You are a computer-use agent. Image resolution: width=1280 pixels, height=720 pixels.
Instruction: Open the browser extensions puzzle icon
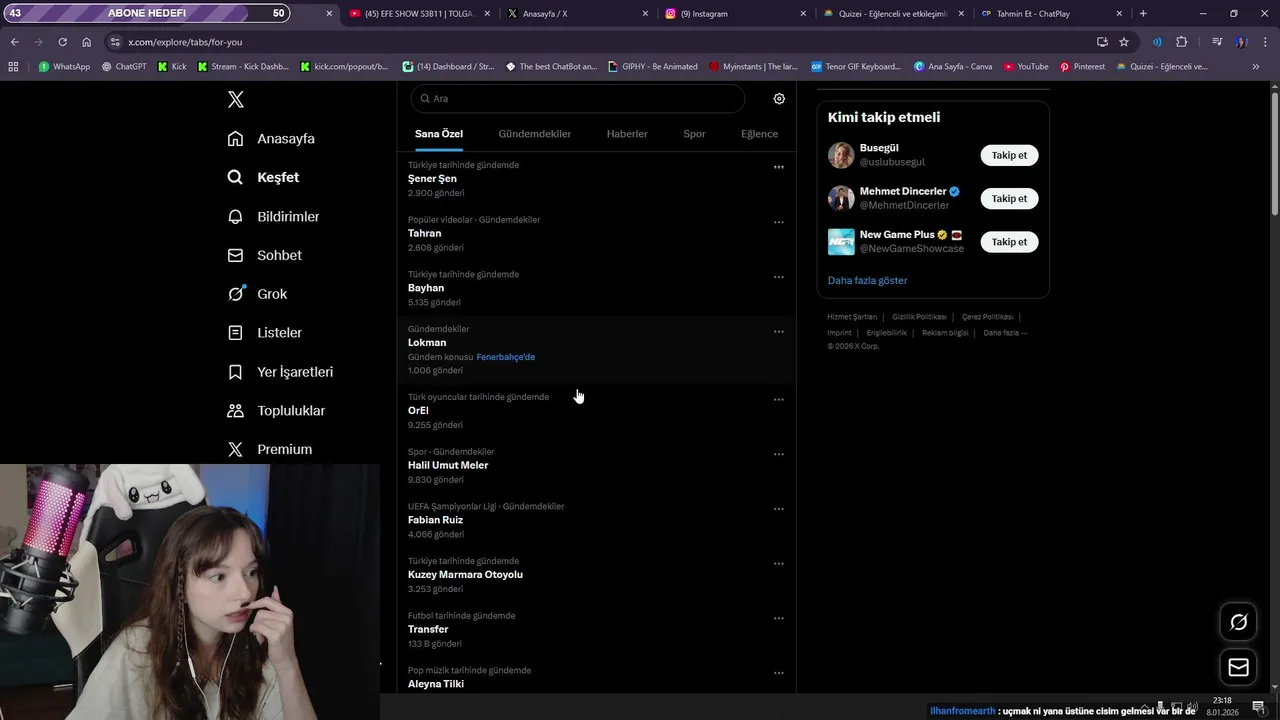(1181, 42)
